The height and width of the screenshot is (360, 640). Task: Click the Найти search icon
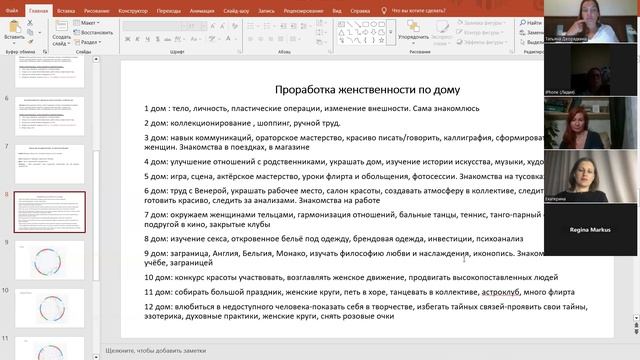[x=523, y=23]
